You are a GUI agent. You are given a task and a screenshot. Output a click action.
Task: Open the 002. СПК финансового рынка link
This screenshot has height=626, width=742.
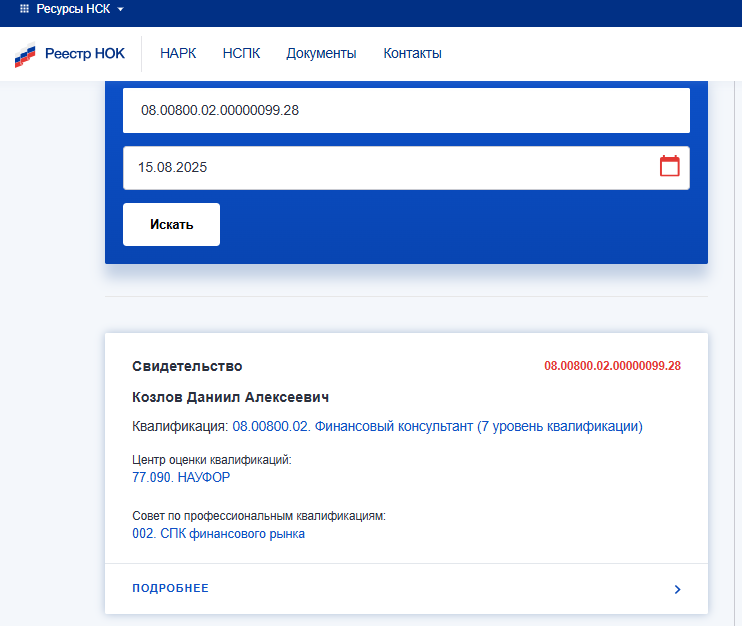[218, 534]
